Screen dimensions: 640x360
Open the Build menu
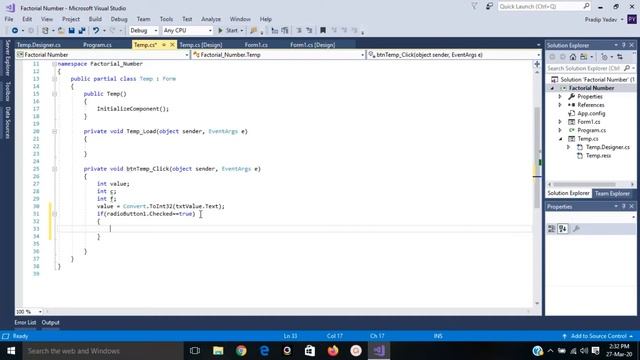95,19
